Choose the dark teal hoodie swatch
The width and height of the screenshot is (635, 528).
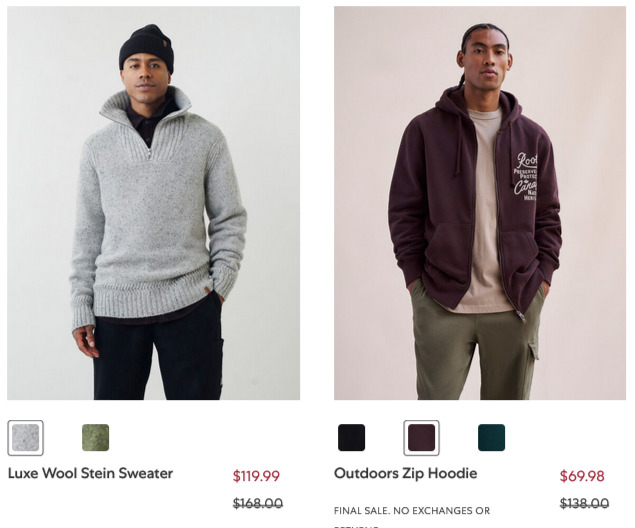(x=492, y=438)
